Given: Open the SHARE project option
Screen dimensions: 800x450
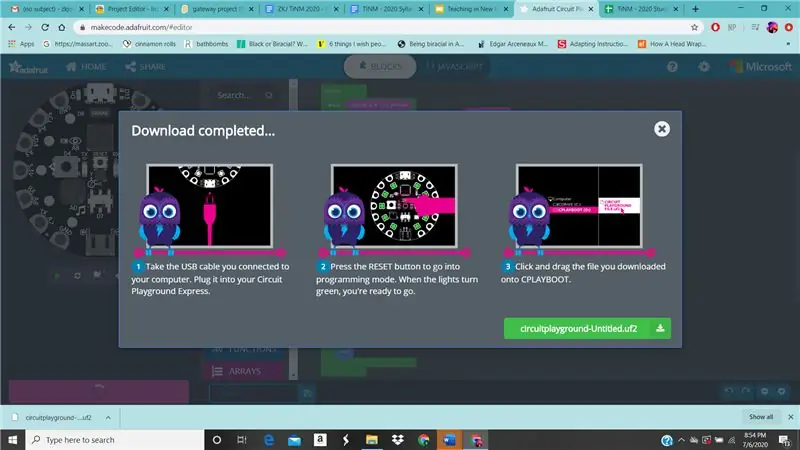Looking at the screenshot, I should click(x=145, y=67).
